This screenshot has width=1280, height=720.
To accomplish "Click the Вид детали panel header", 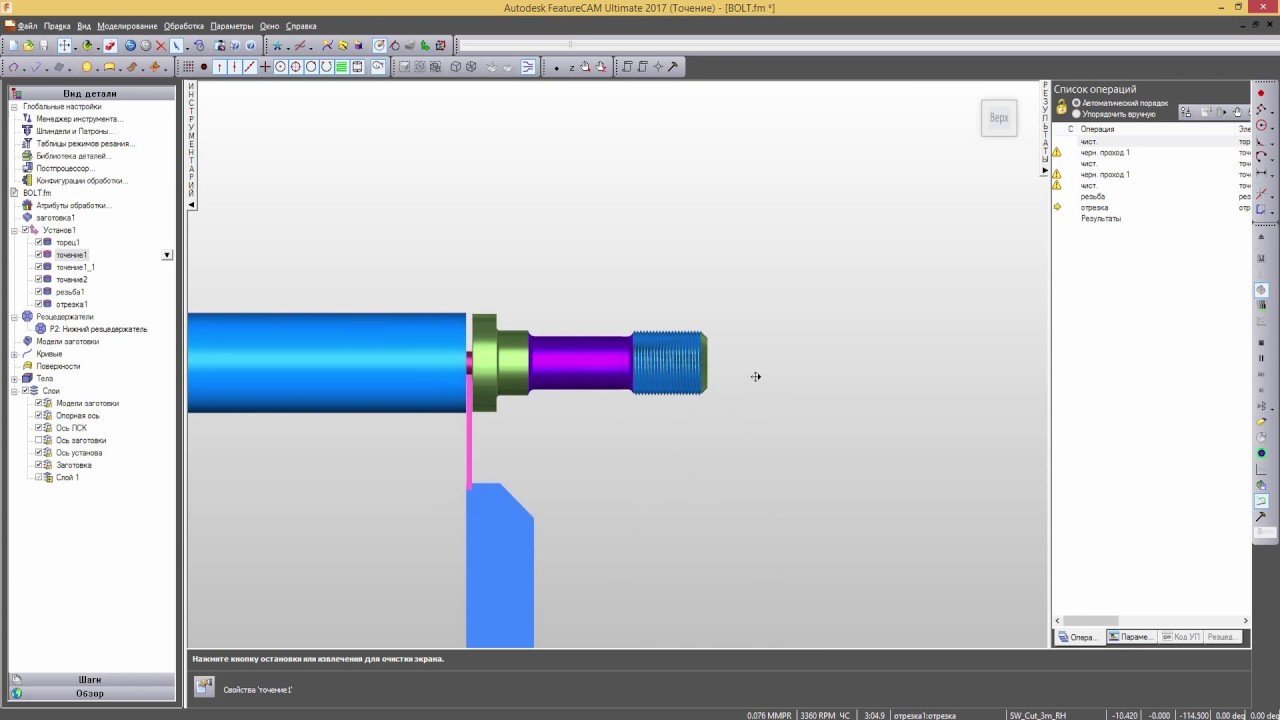I will tap(90, 94).
